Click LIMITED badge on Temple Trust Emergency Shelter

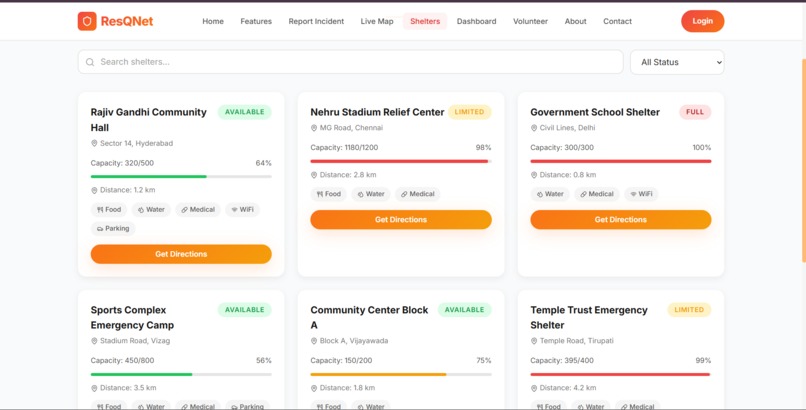click(689, 310)
